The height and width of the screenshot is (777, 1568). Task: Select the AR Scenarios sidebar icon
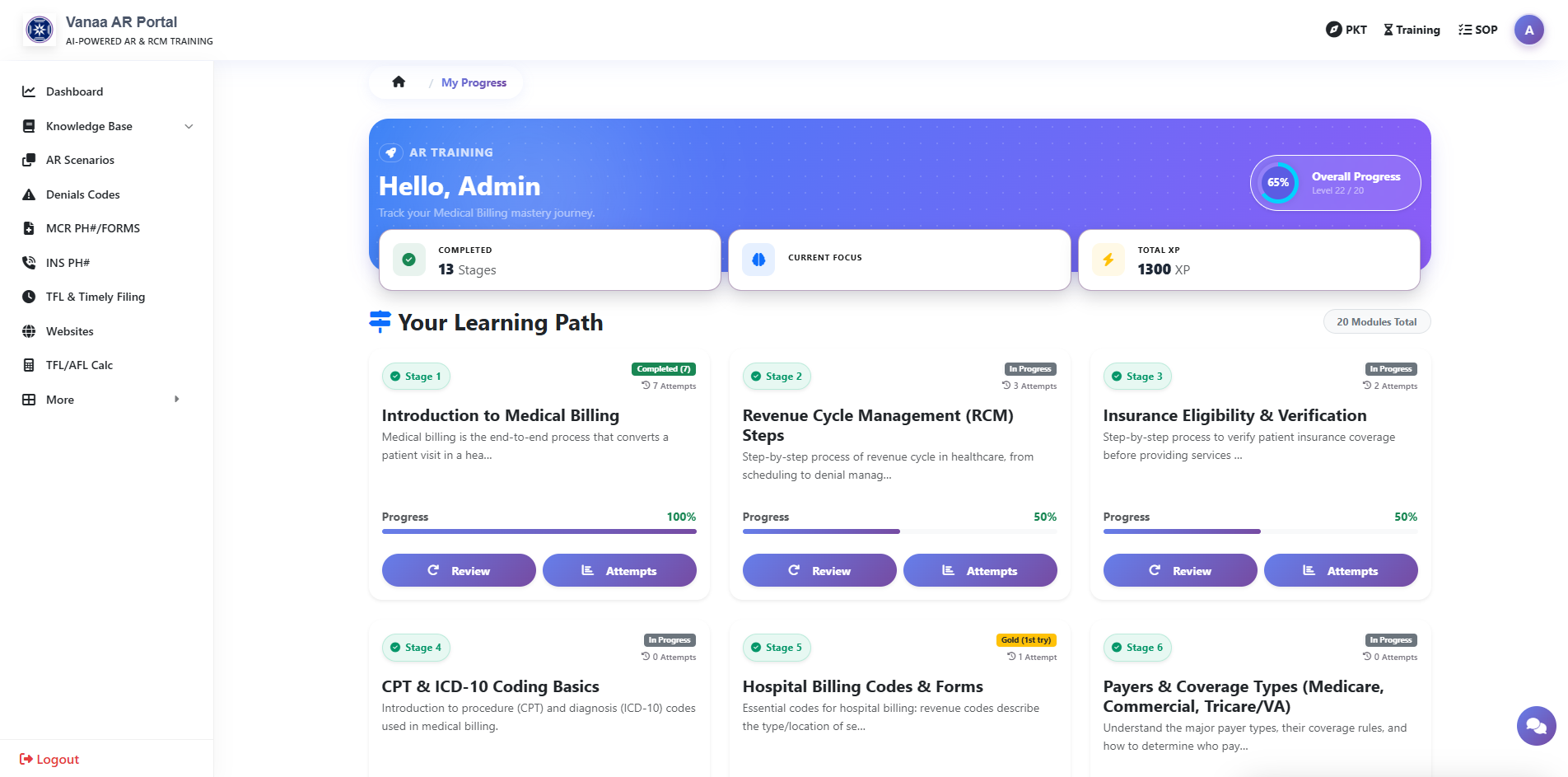point(29,160)
